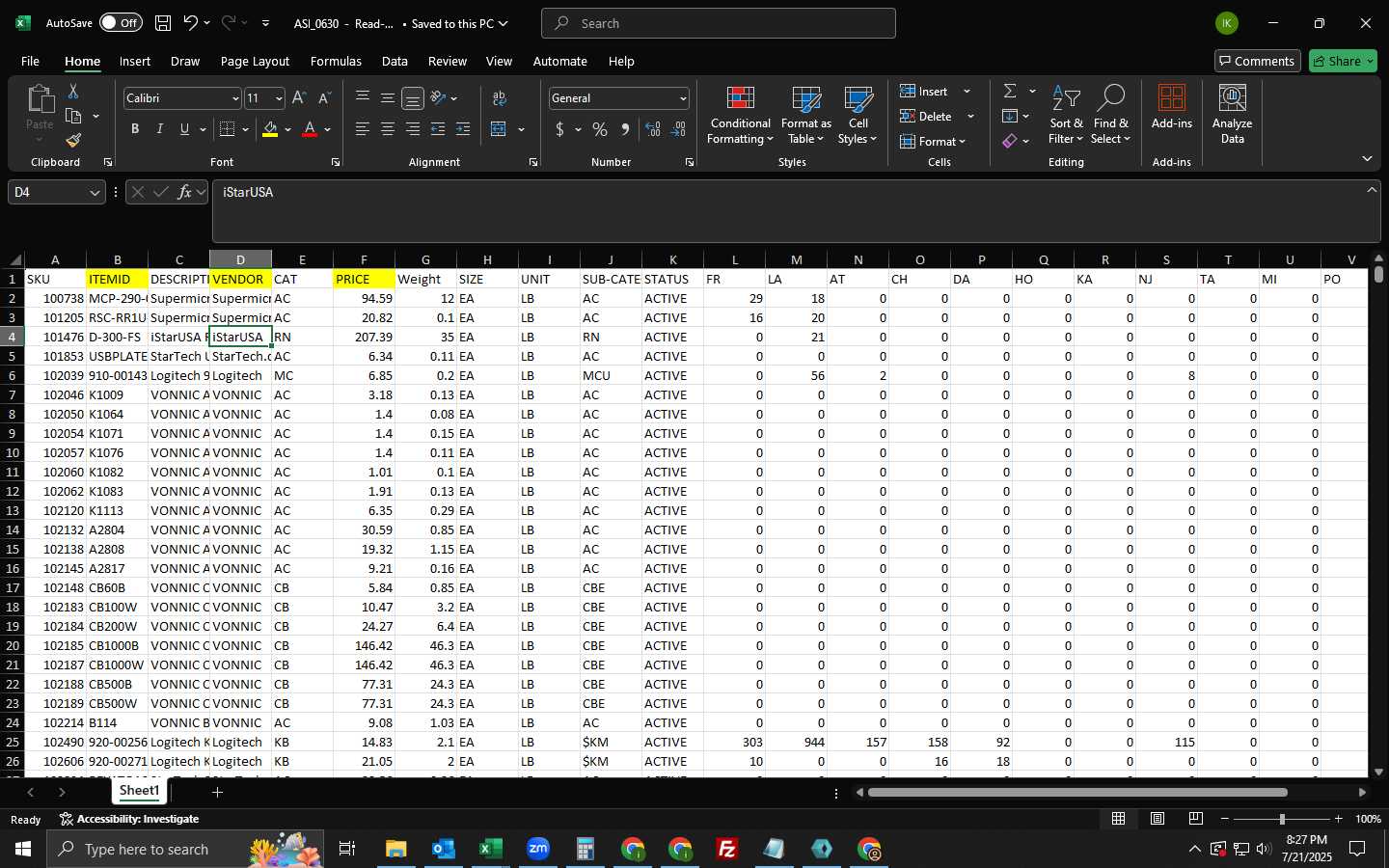
Task: Open Sort & Filter menu
Action: click(1066, 116)
